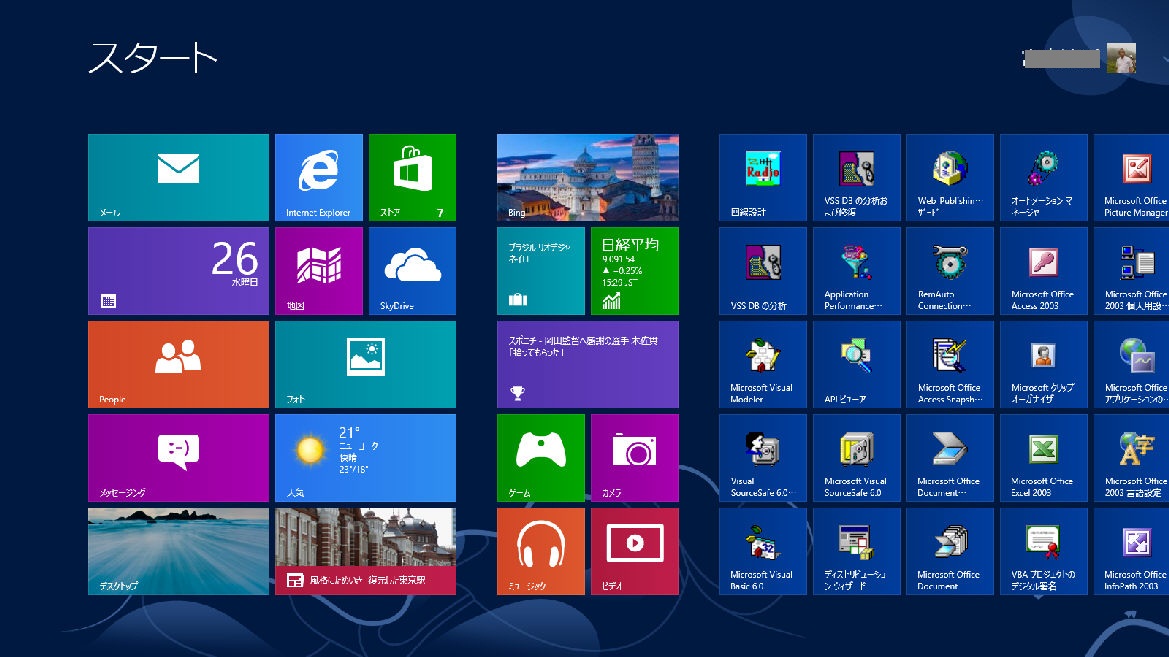Viewport: 1169px width, 657px height.
Task: Open the Microsoft クリップ オーガナイザ tile
Action: click(x=1044, y=365)
